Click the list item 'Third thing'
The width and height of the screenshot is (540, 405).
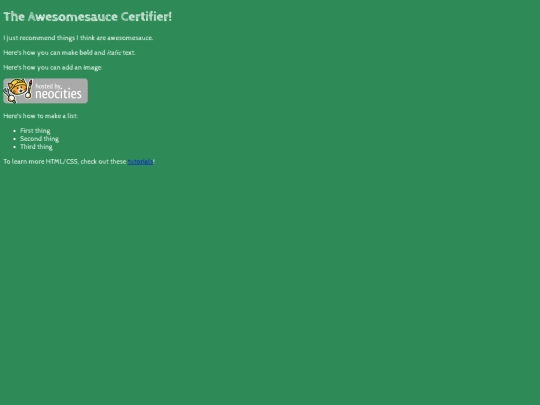[x=36, y=147]
